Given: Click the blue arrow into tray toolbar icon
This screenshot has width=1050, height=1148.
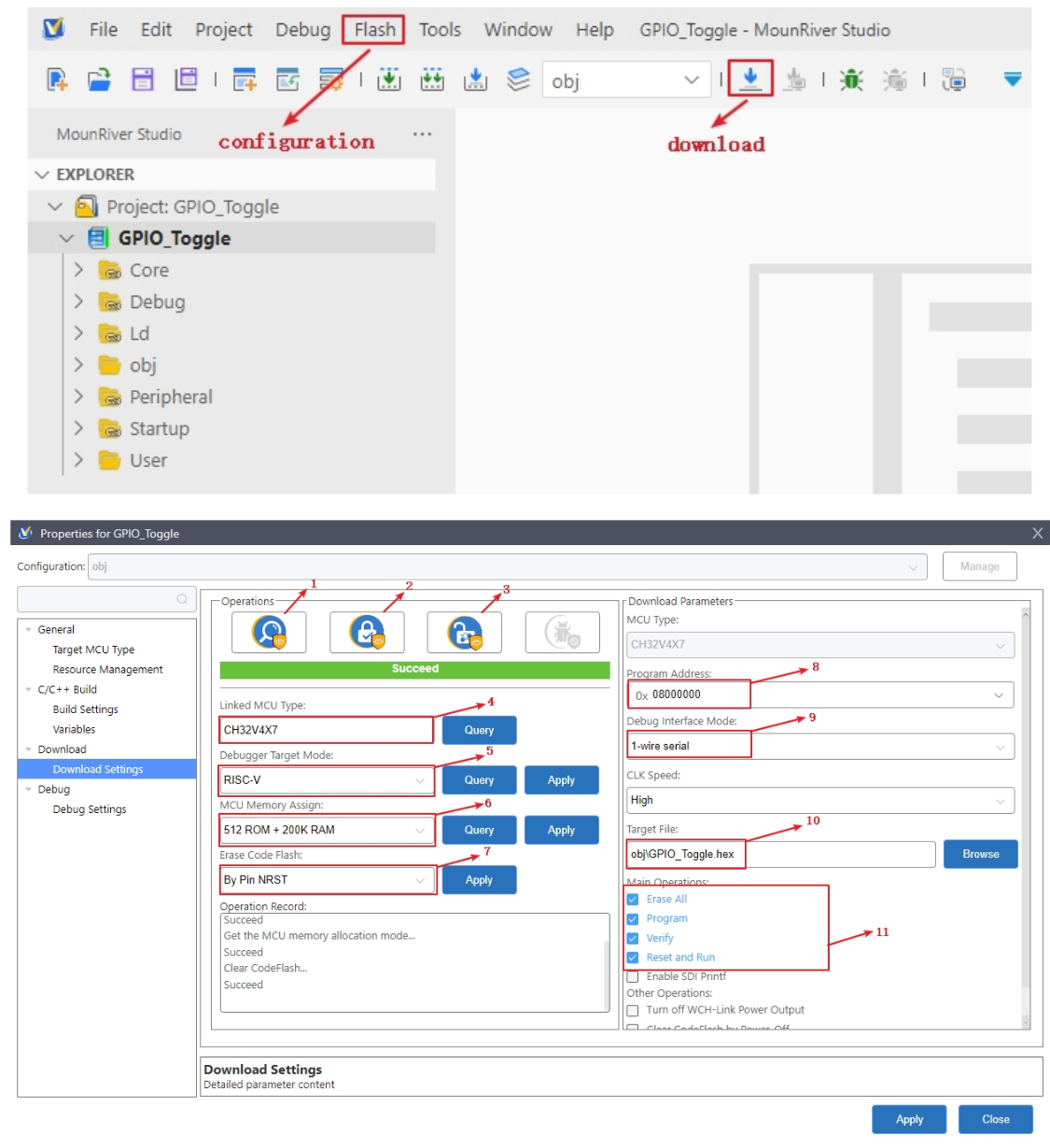Looking at the screenshot, I should point(476,79).
